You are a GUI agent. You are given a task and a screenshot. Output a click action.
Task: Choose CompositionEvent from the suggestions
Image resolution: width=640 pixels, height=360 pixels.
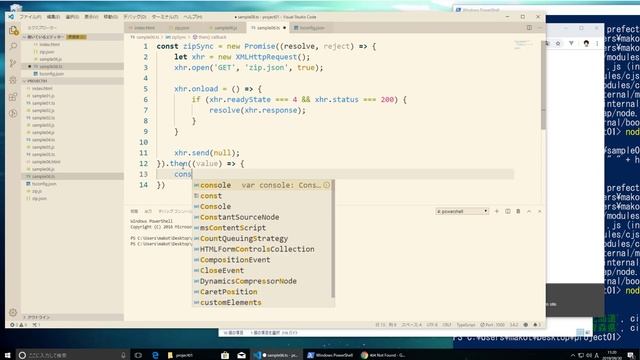click(x=263, y=260)
